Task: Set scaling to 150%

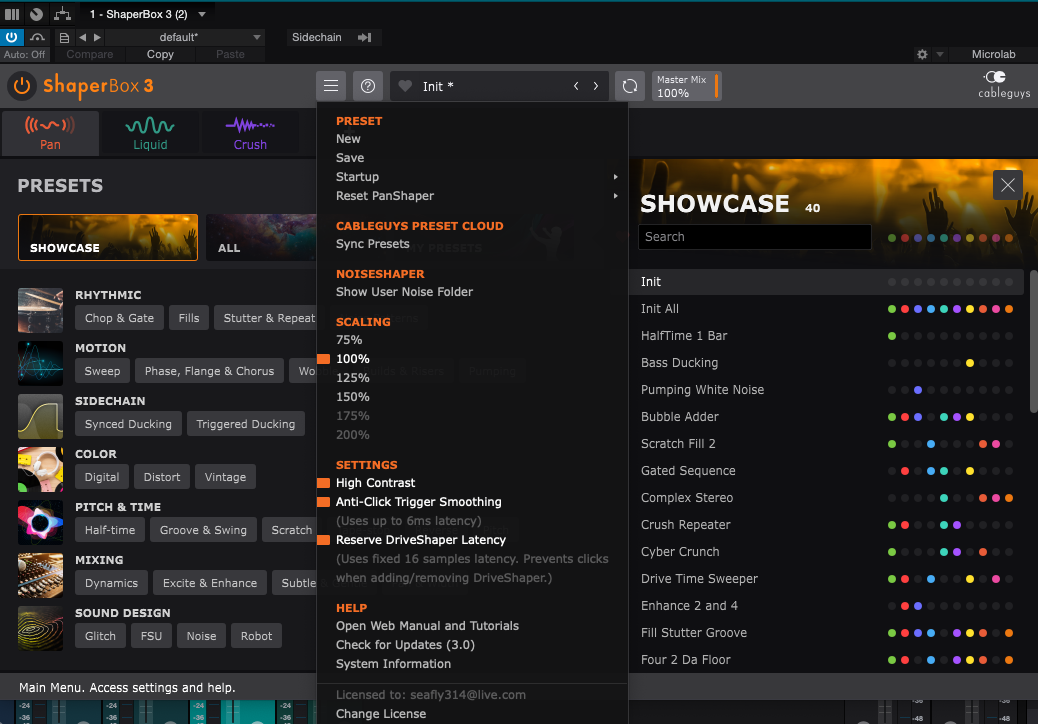Action: [352, 397]
